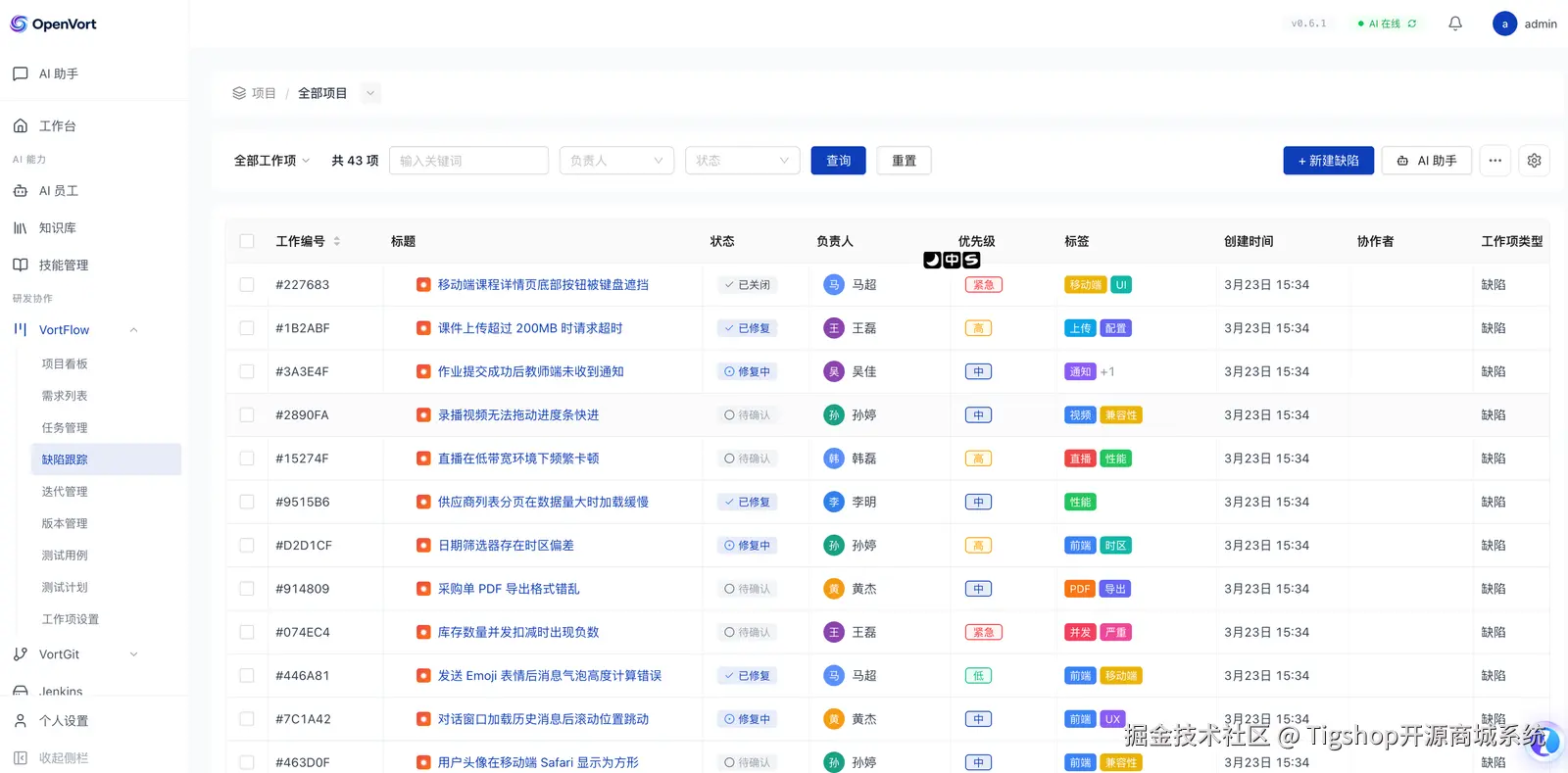Open status dropdown 已关闭 for #227683
This screenshot has width=1568, height=773.
pyautogui.click(x=747, y=285)
